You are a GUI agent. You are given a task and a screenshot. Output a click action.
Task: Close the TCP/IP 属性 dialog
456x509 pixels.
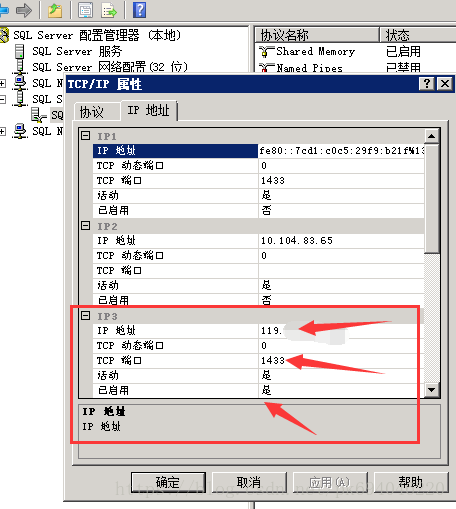point(445,84)
